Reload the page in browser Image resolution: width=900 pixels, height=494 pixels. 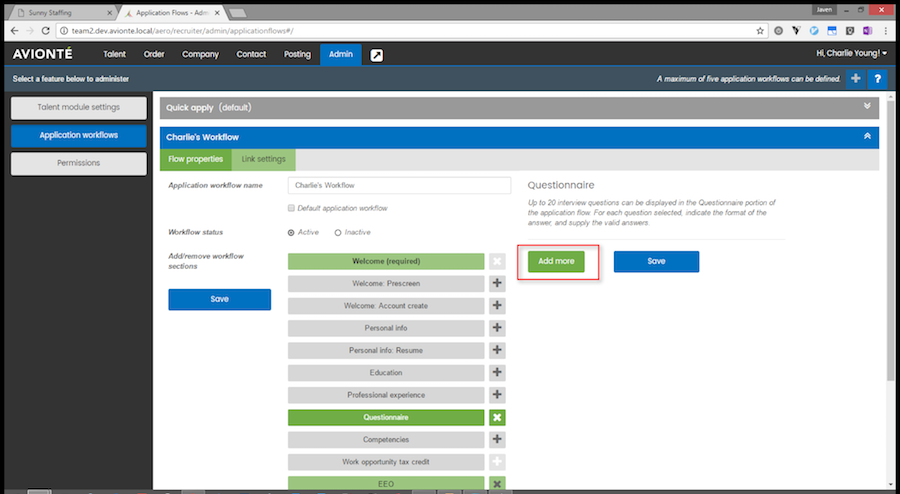(x=45, y=31)
